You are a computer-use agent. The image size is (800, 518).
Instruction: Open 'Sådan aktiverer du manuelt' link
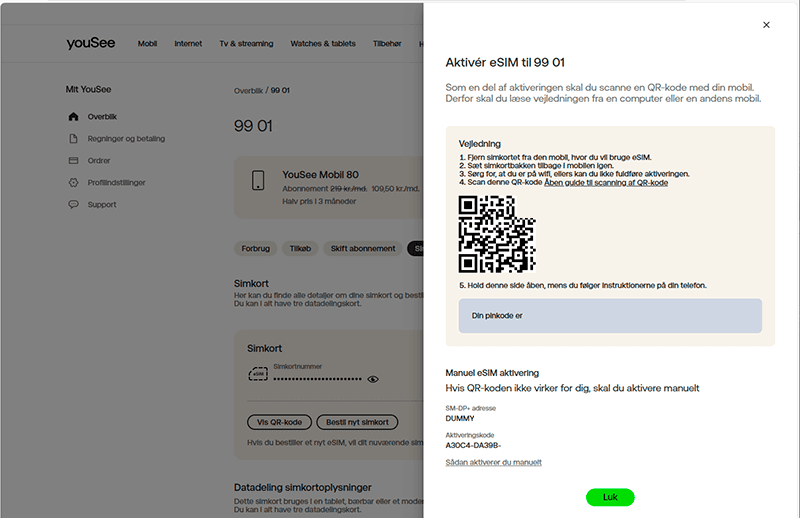click(493, 462)
